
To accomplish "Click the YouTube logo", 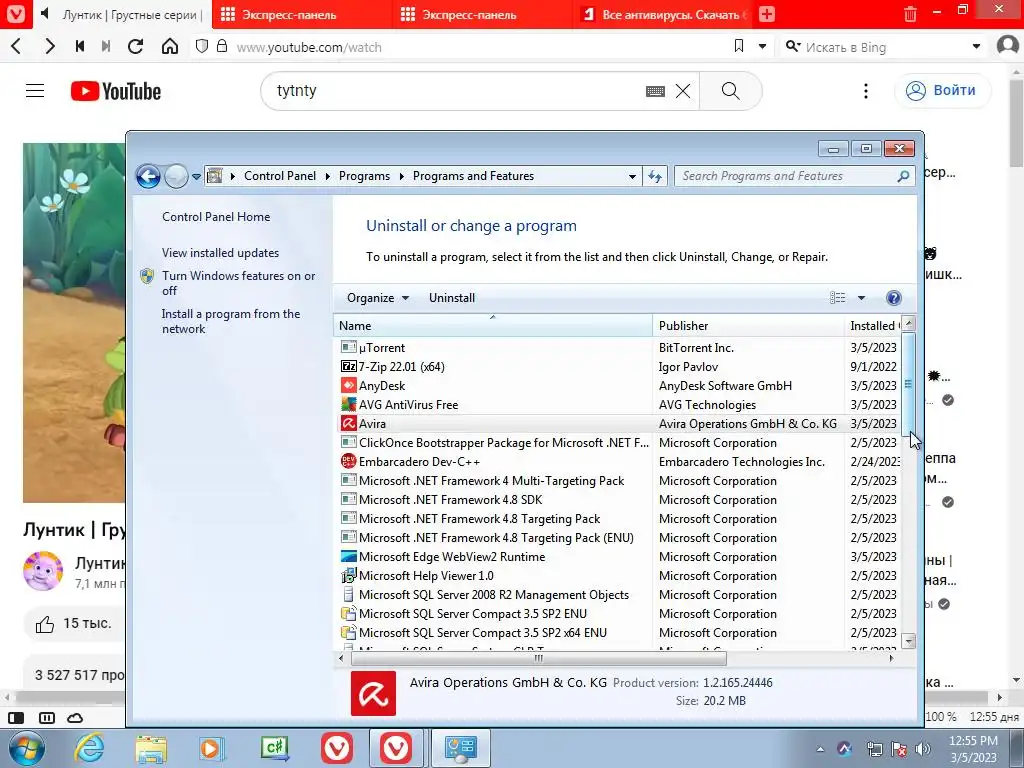I will (116, 91).
